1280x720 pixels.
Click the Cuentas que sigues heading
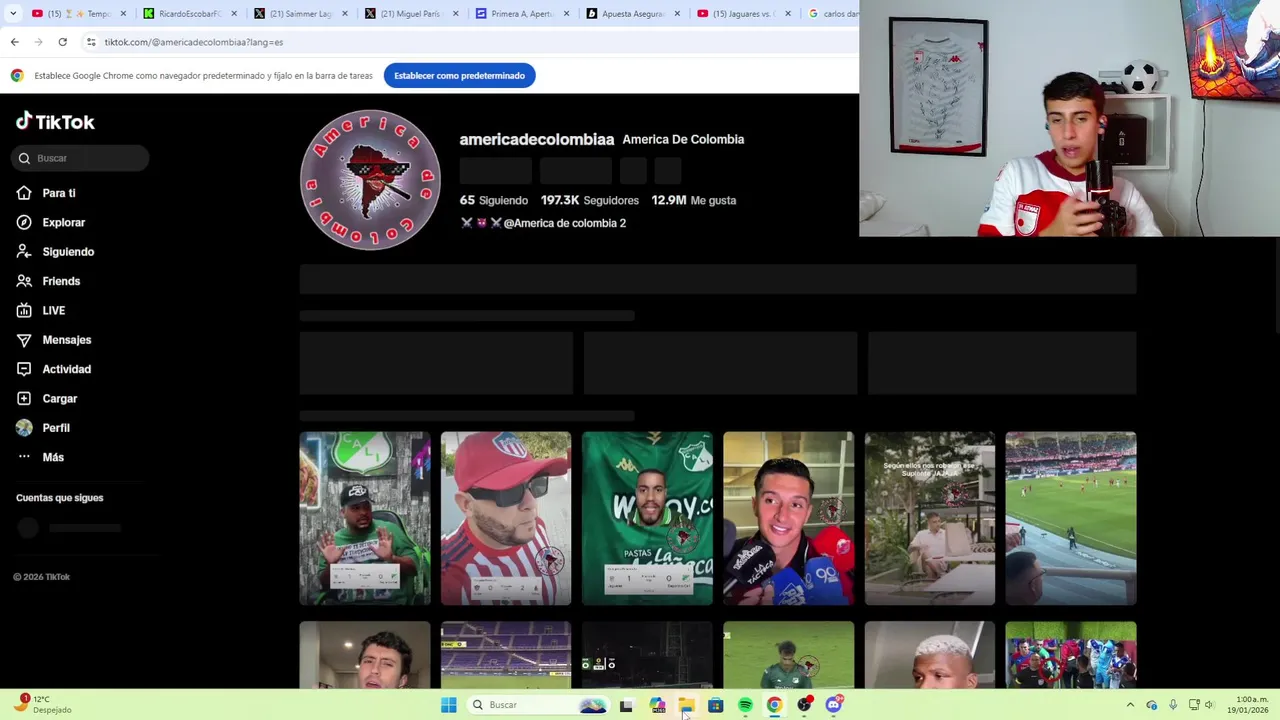pos(59,498)
